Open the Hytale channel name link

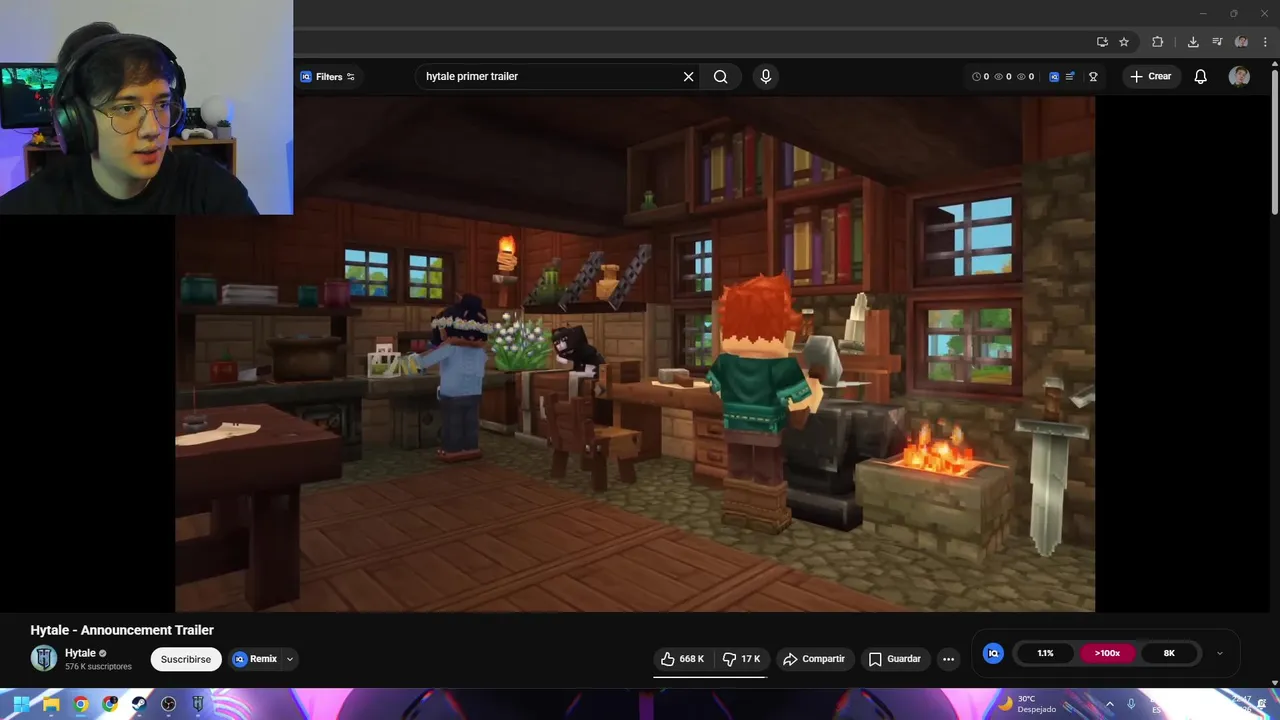coord(80,653)
